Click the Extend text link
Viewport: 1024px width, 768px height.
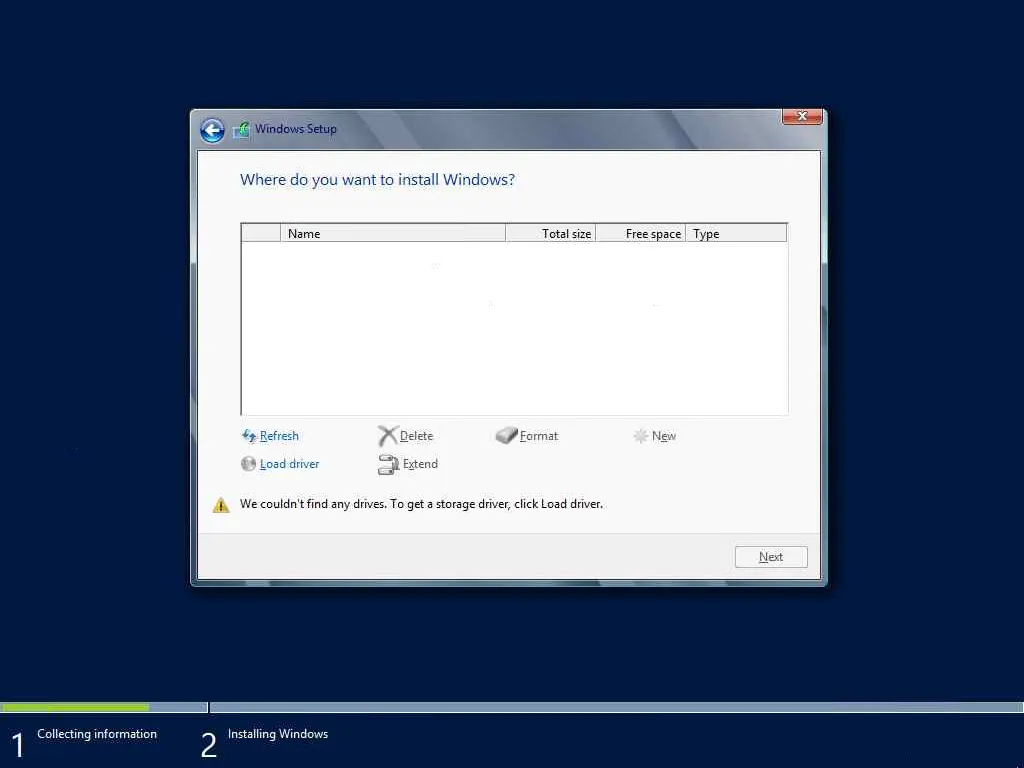coord(420,464)
